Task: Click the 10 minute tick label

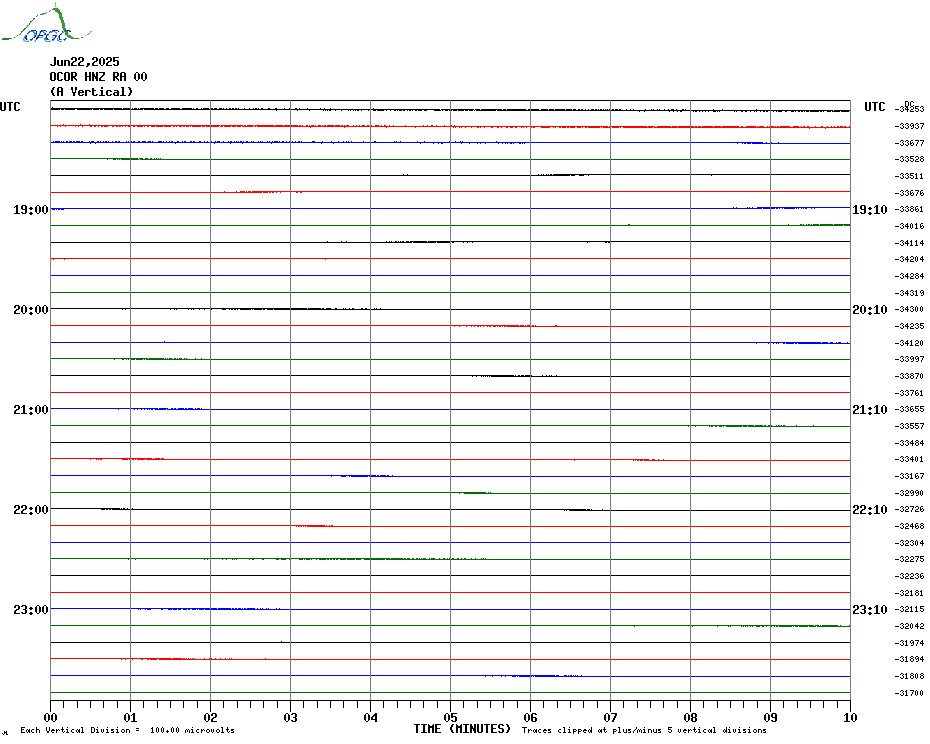Action: (x=850, y=717)
